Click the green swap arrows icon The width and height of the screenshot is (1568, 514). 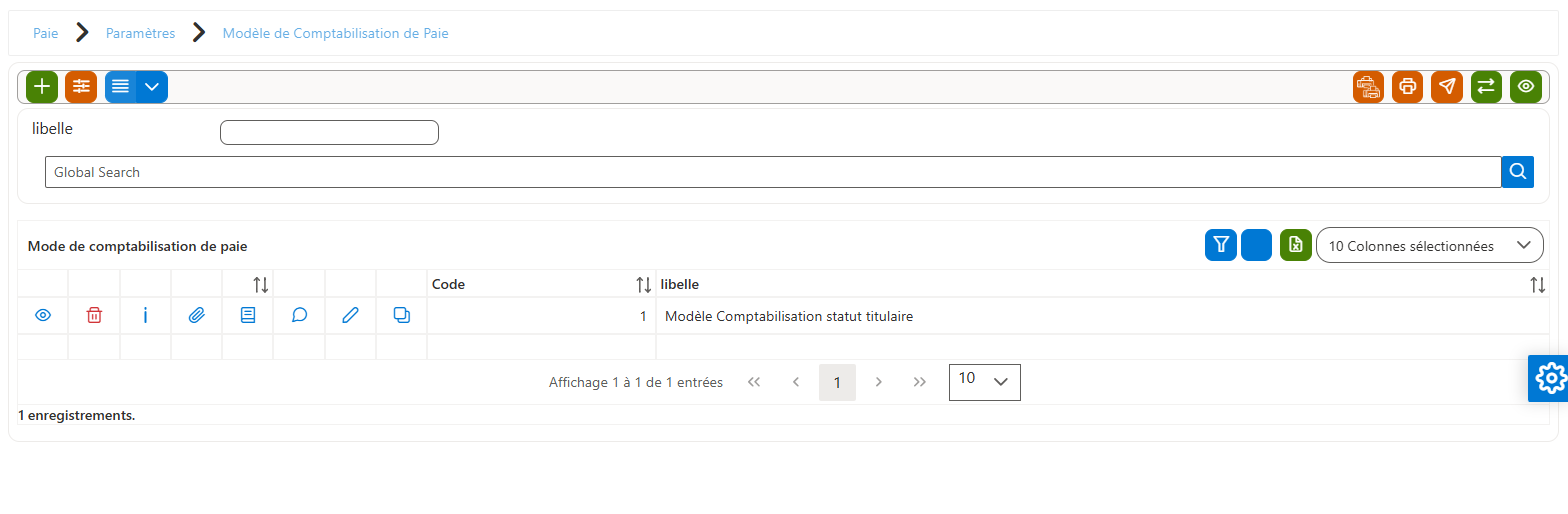(1487, 87)
